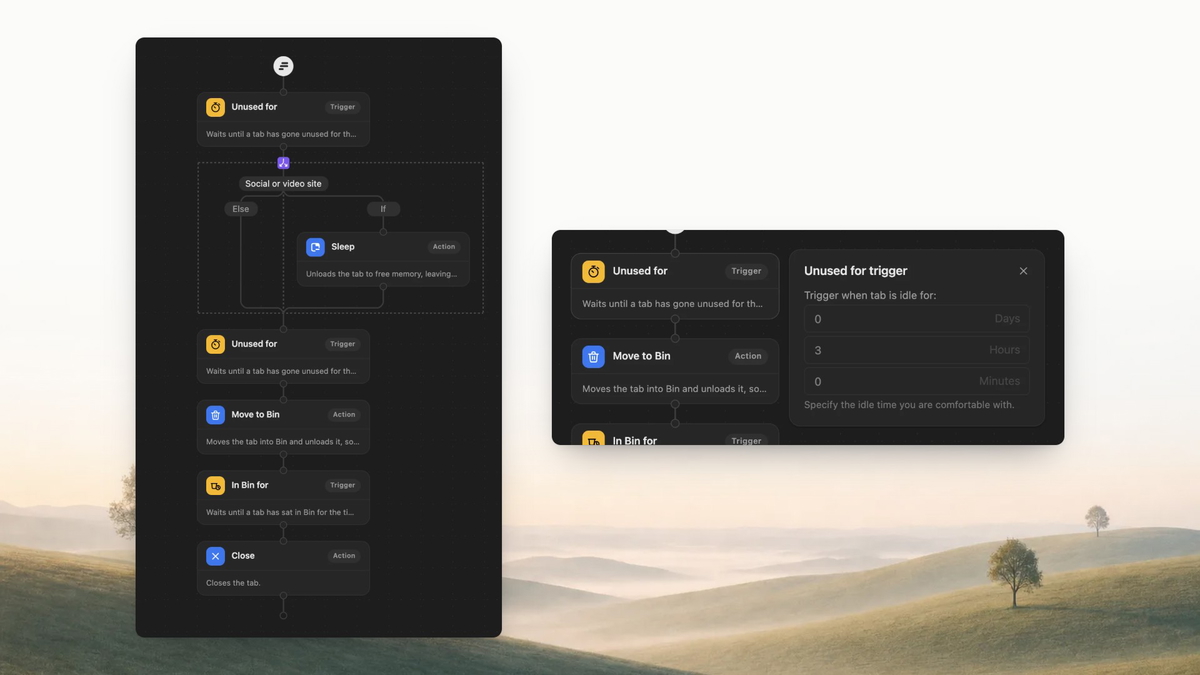Close the Unused for trigger dialog
The image size is (1200, 675).
[x=1023, y=271]
